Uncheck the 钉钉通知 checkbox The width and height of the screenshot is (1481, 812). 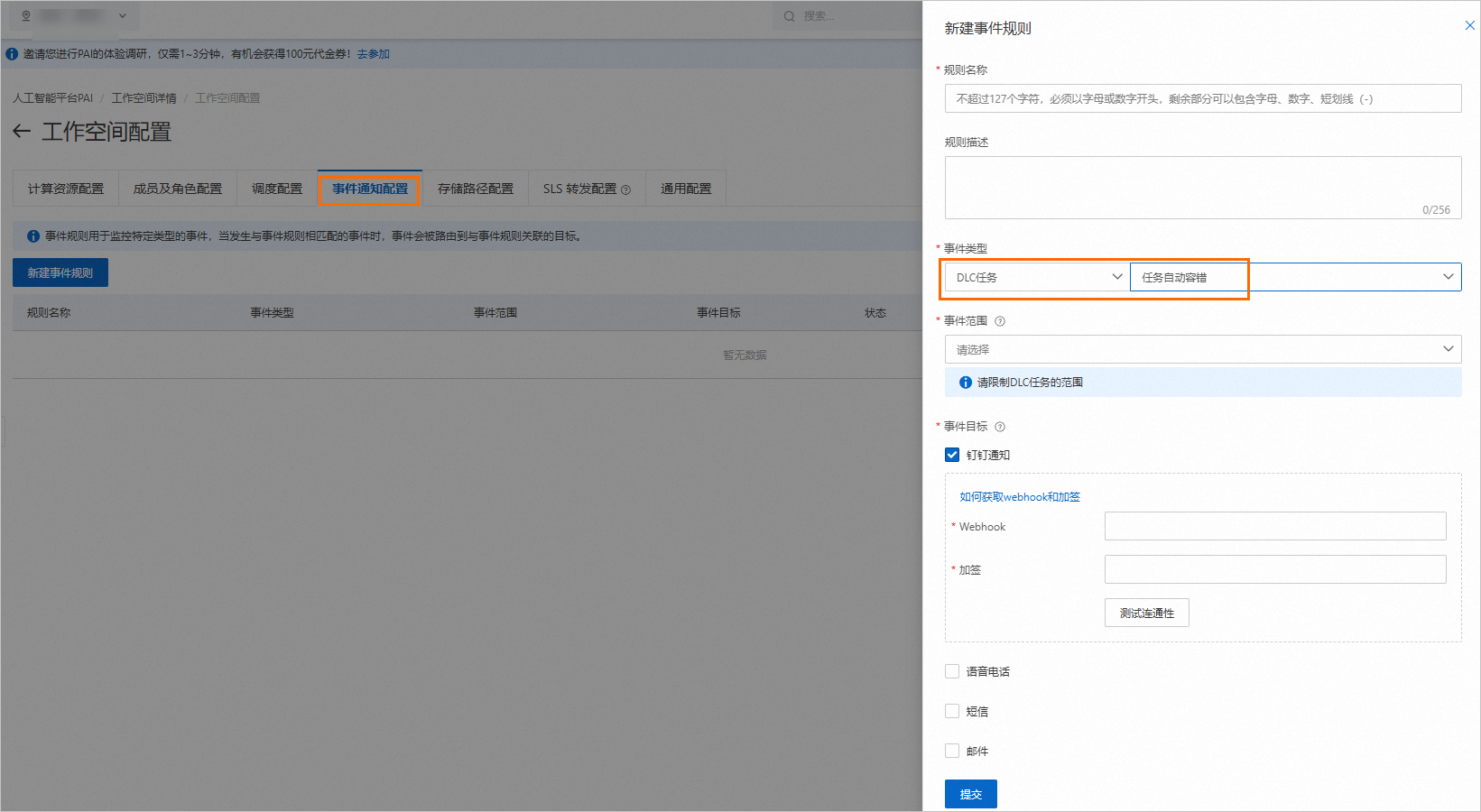pos(952,455)
